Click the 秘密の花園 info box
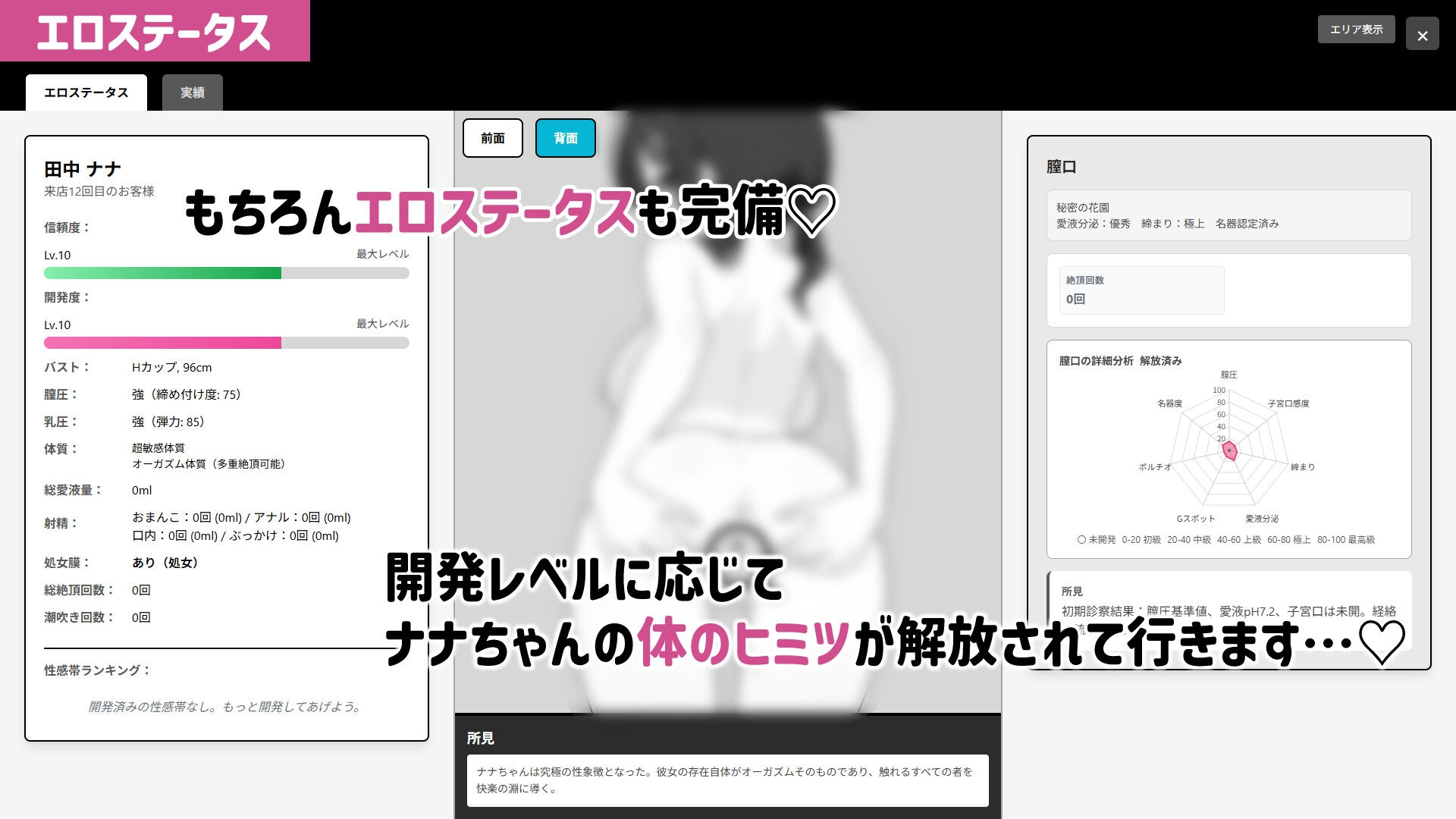This screenshot has height=819, width=1456. pyautogui.click(x=1228, y=215)
